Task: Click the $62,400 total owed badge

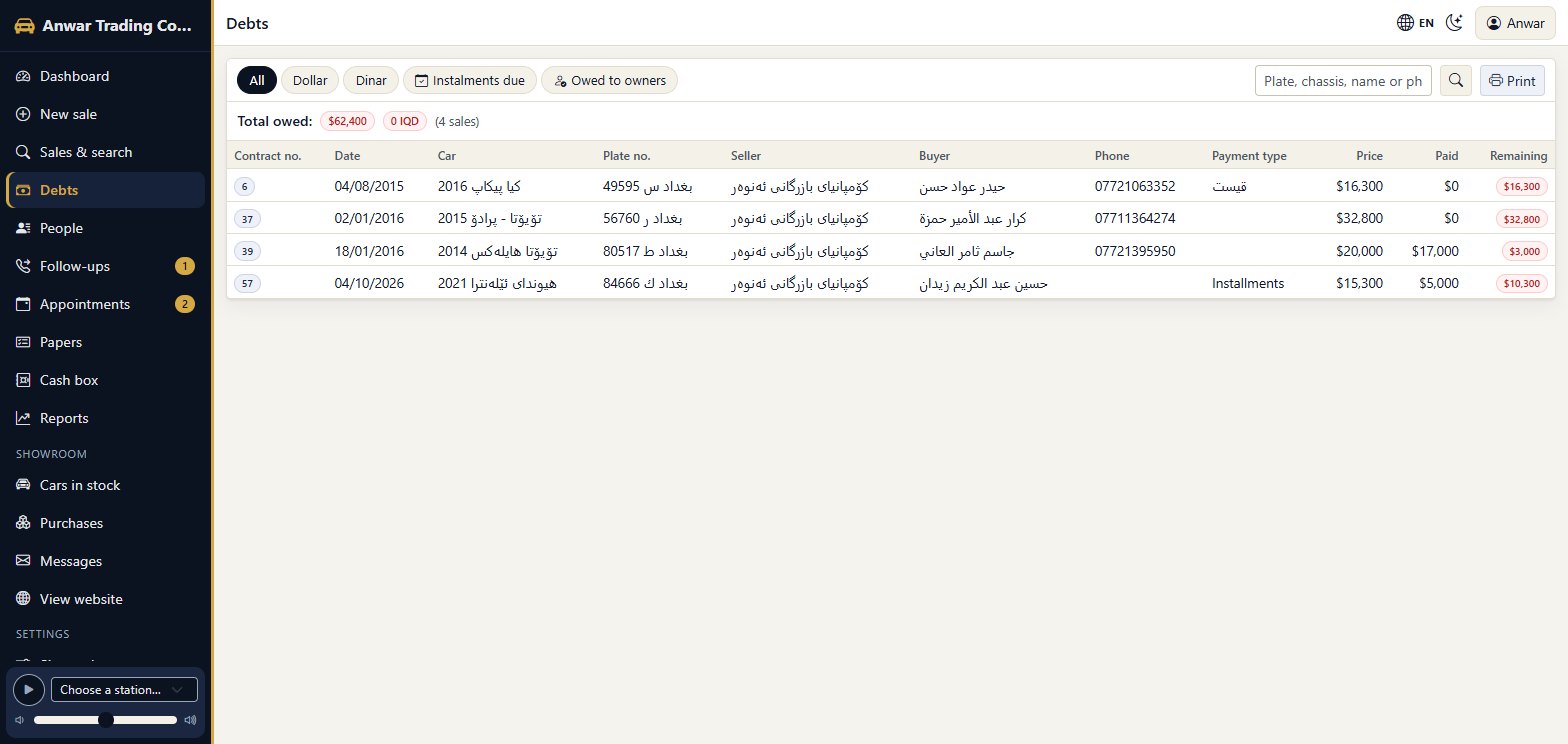Action: pyautogui.click(x=348, y=121)
